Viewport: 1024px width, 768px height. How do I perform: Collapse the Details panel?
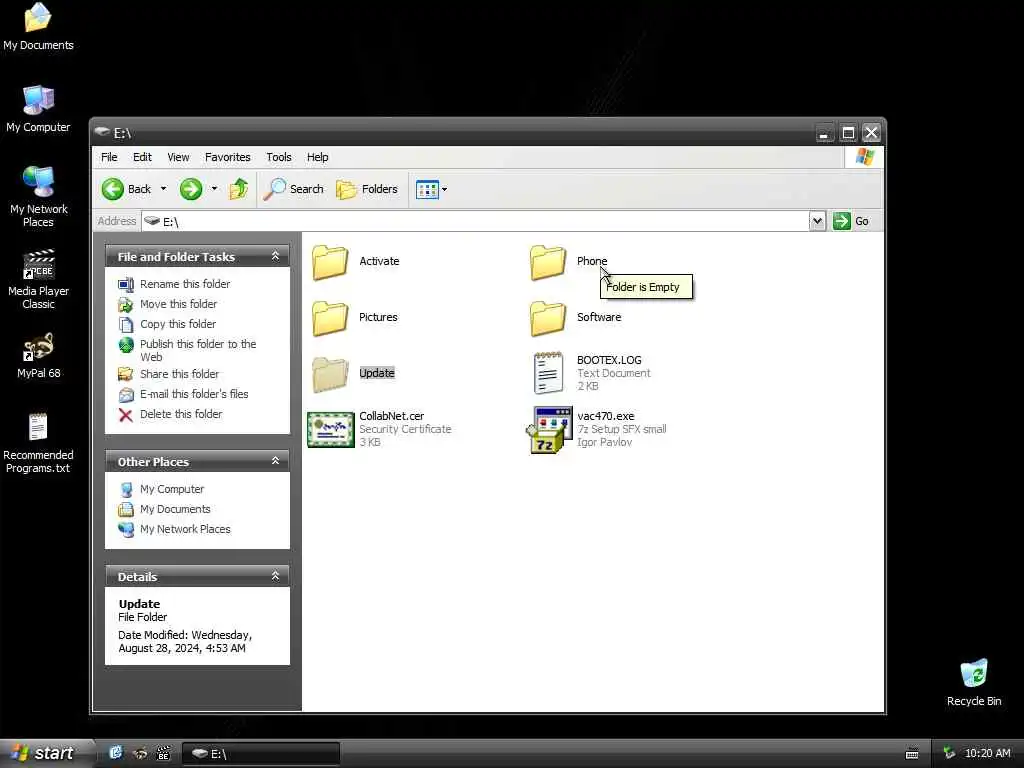(x=276, y=576)
